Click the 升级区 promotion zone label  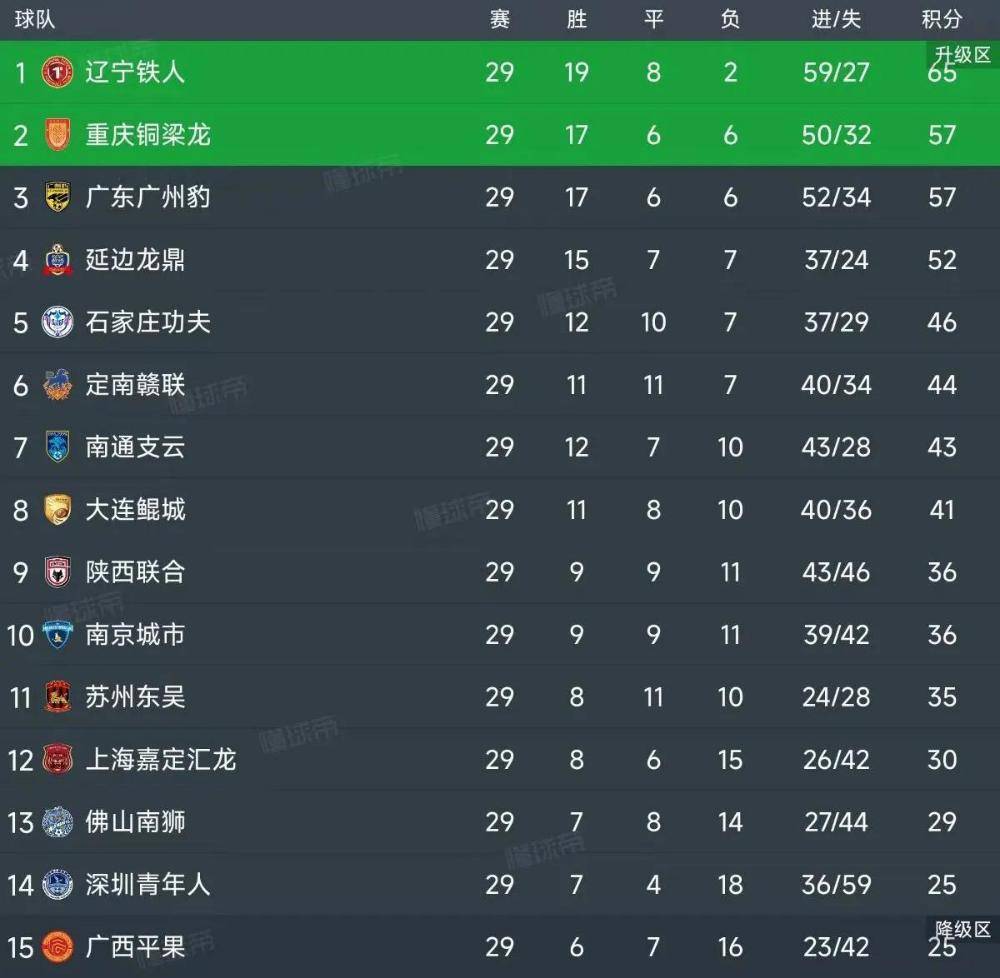pyautogui.click(x=962, y=55)
